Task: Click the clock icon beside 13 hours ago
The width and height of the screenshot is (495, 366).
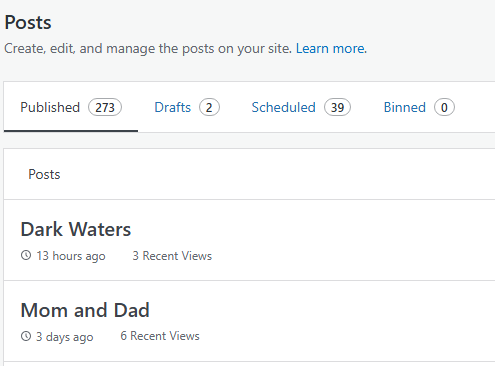Action: coord(26,255)
